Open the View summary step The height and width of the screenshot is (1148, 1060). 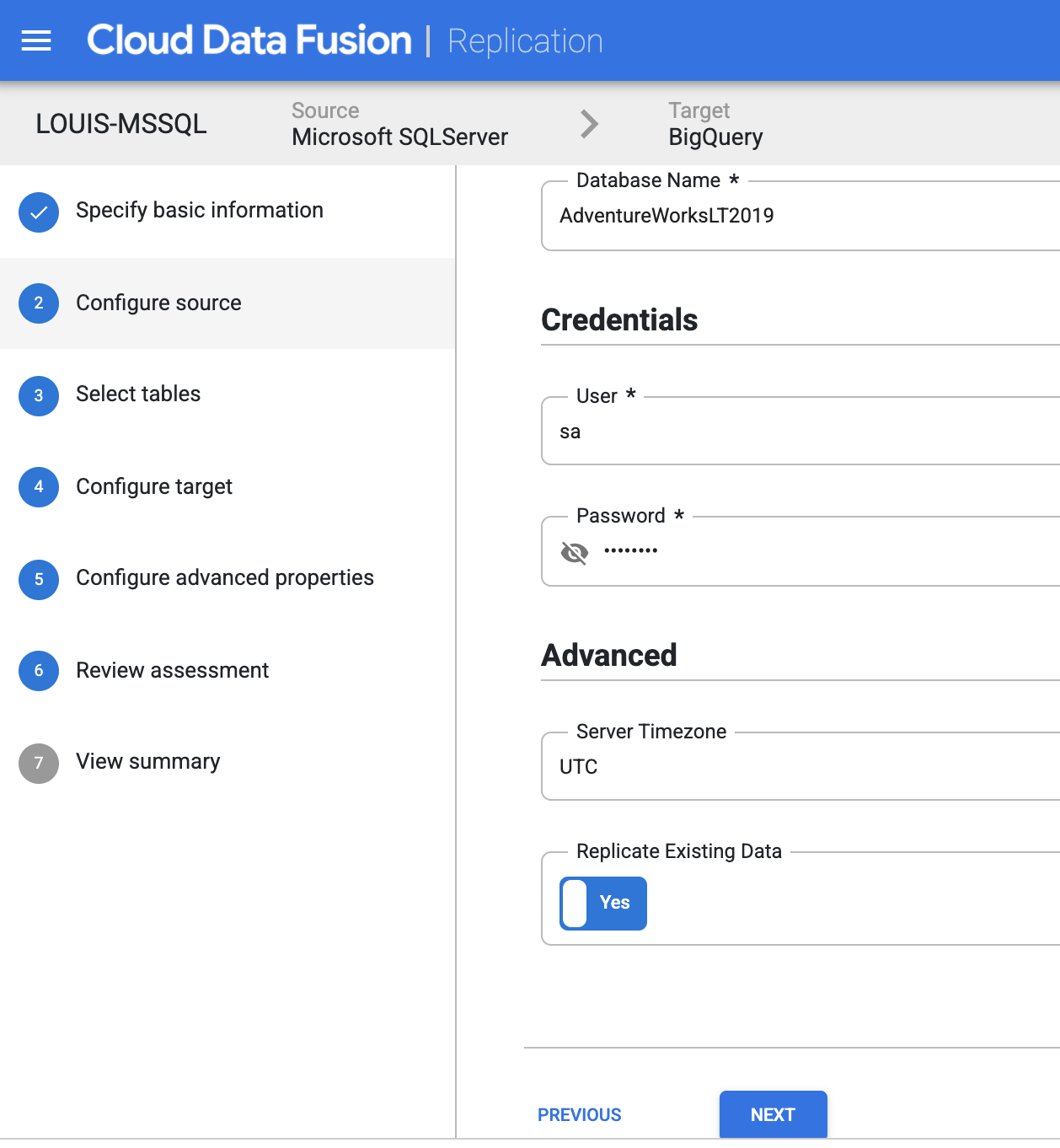pos(147,761)
